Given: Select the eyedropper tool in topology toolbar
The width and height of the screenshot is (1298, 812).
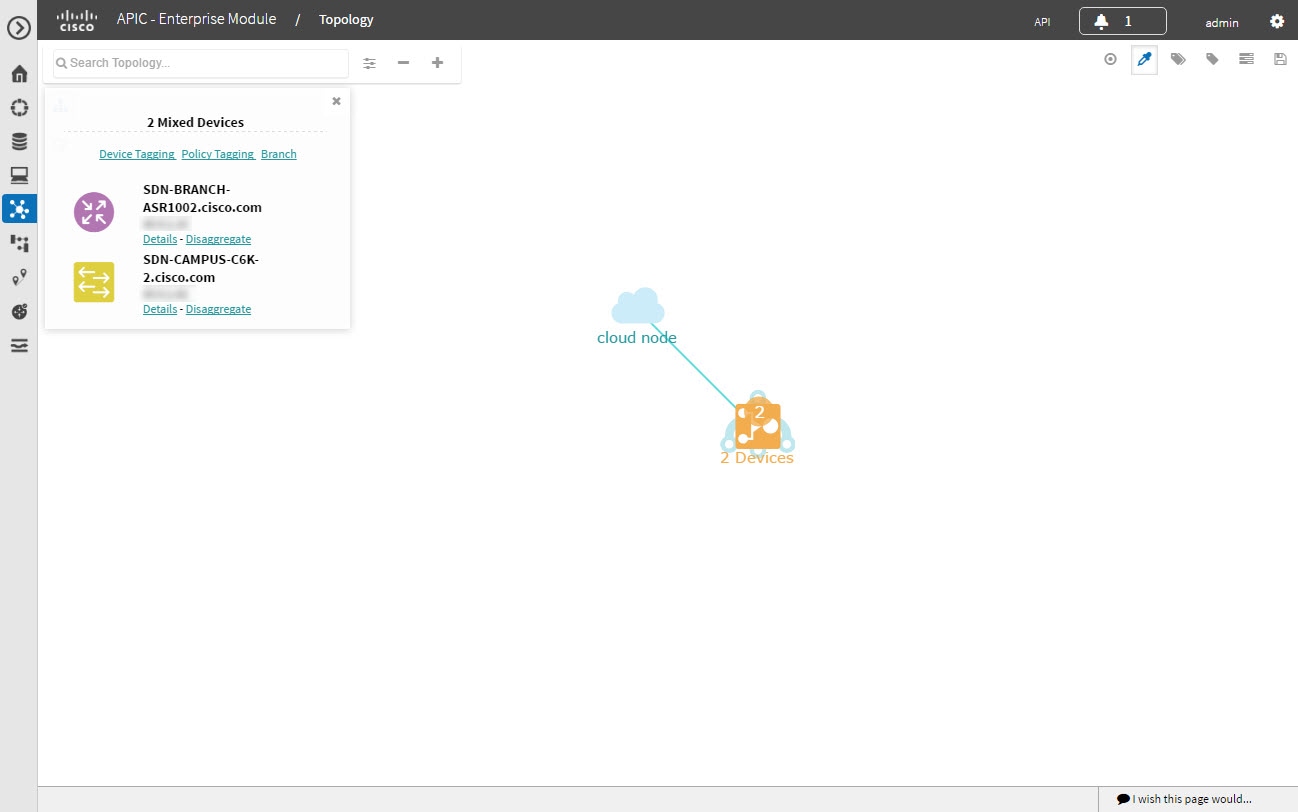Looking at the screenshot, I should 1144,59.
